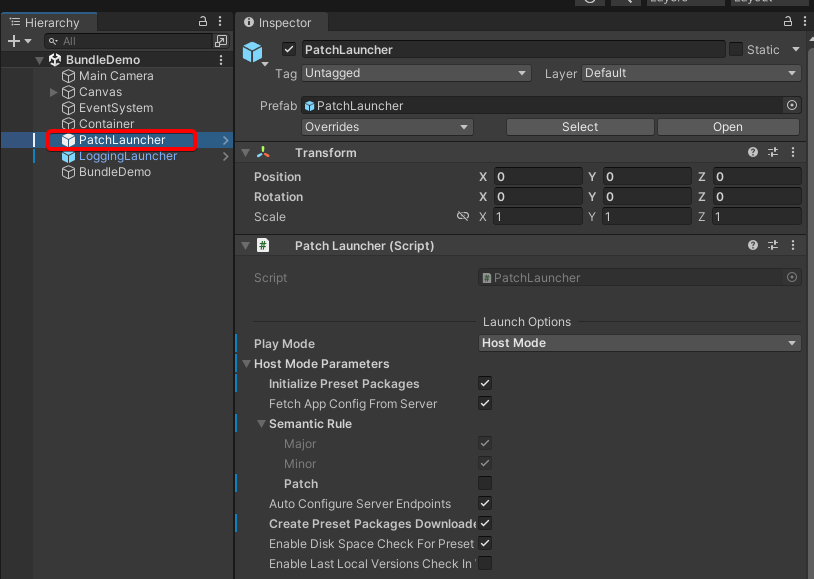Screen dimensions: 814x579
Task: Open the Tag dropdown showing Untagged
Action: pyautogui.click(x=416, y=73)
